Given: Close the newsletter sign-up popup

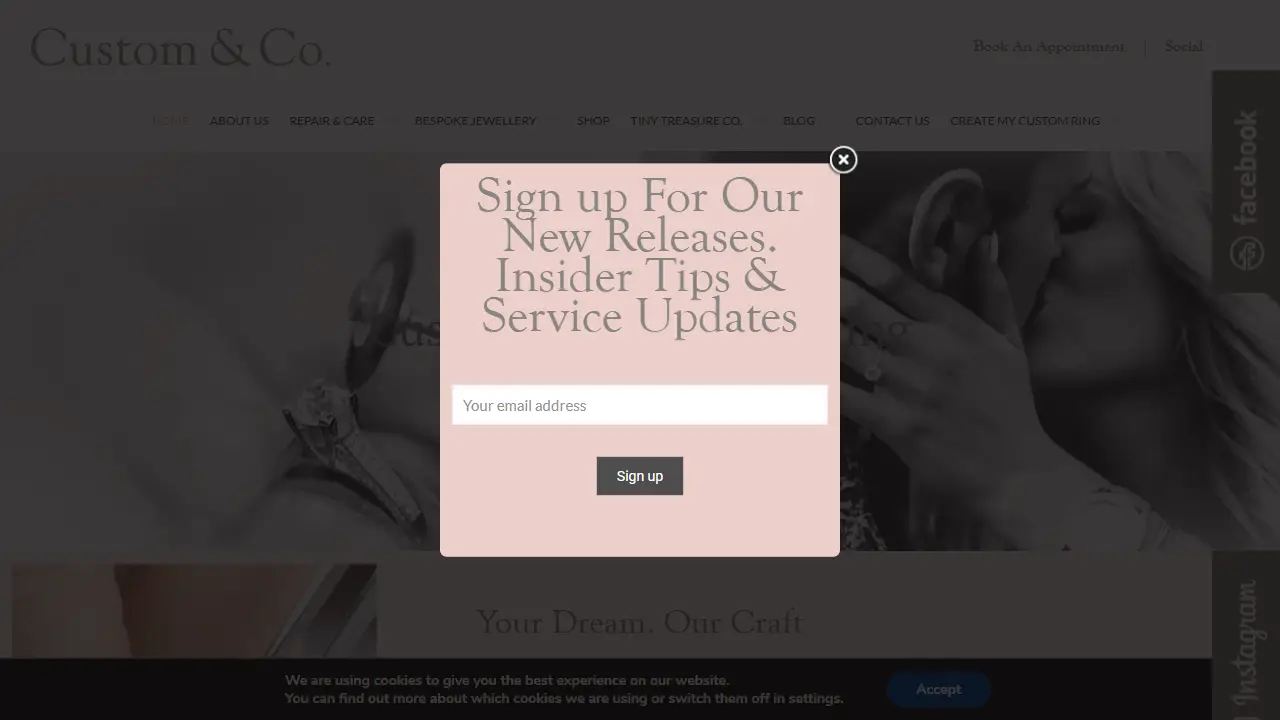Looking at the screenshot, I should (x=843, y=160).
